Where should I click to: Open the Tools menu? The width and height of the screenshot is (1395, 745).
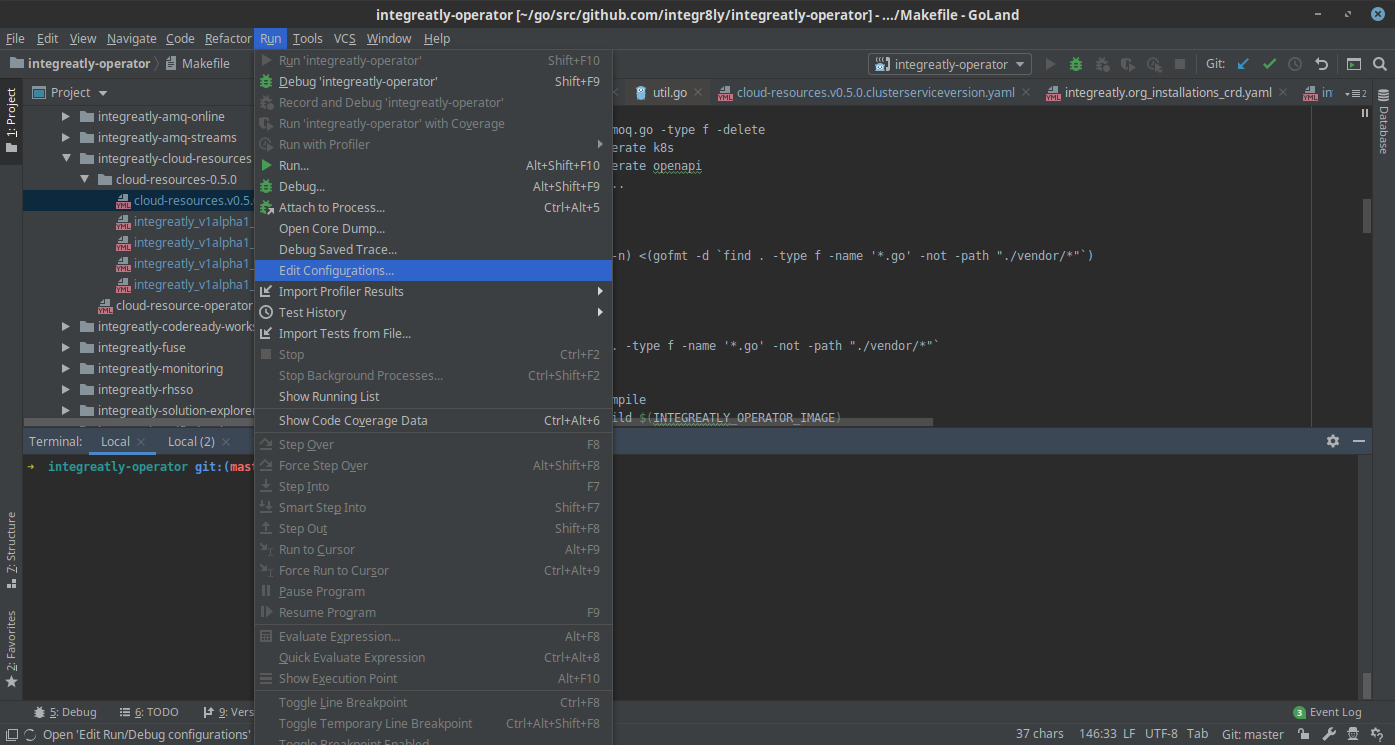click(307, 39)
